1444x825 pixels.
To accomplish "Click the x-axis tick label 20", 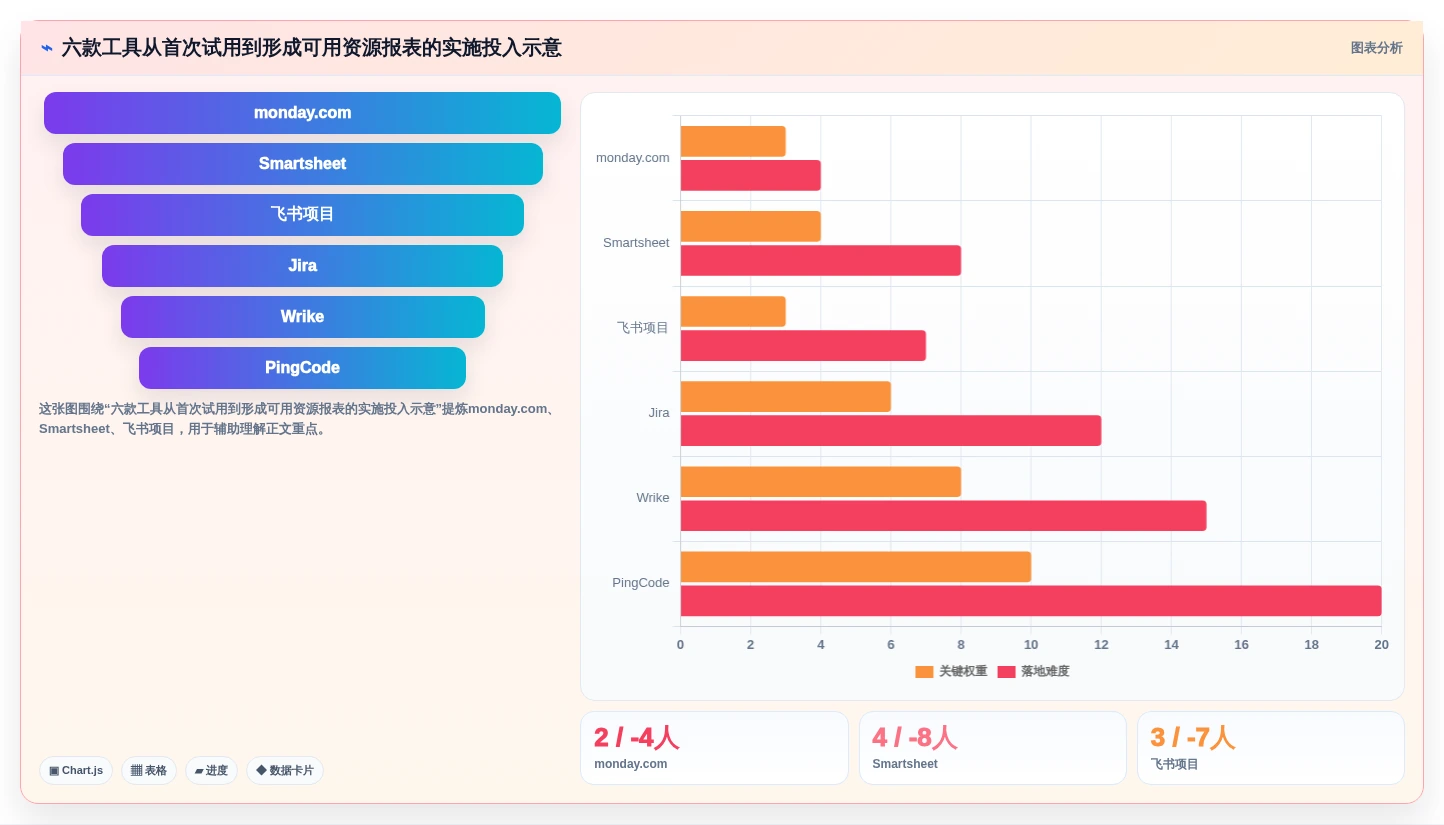I will coord(1381,645).
